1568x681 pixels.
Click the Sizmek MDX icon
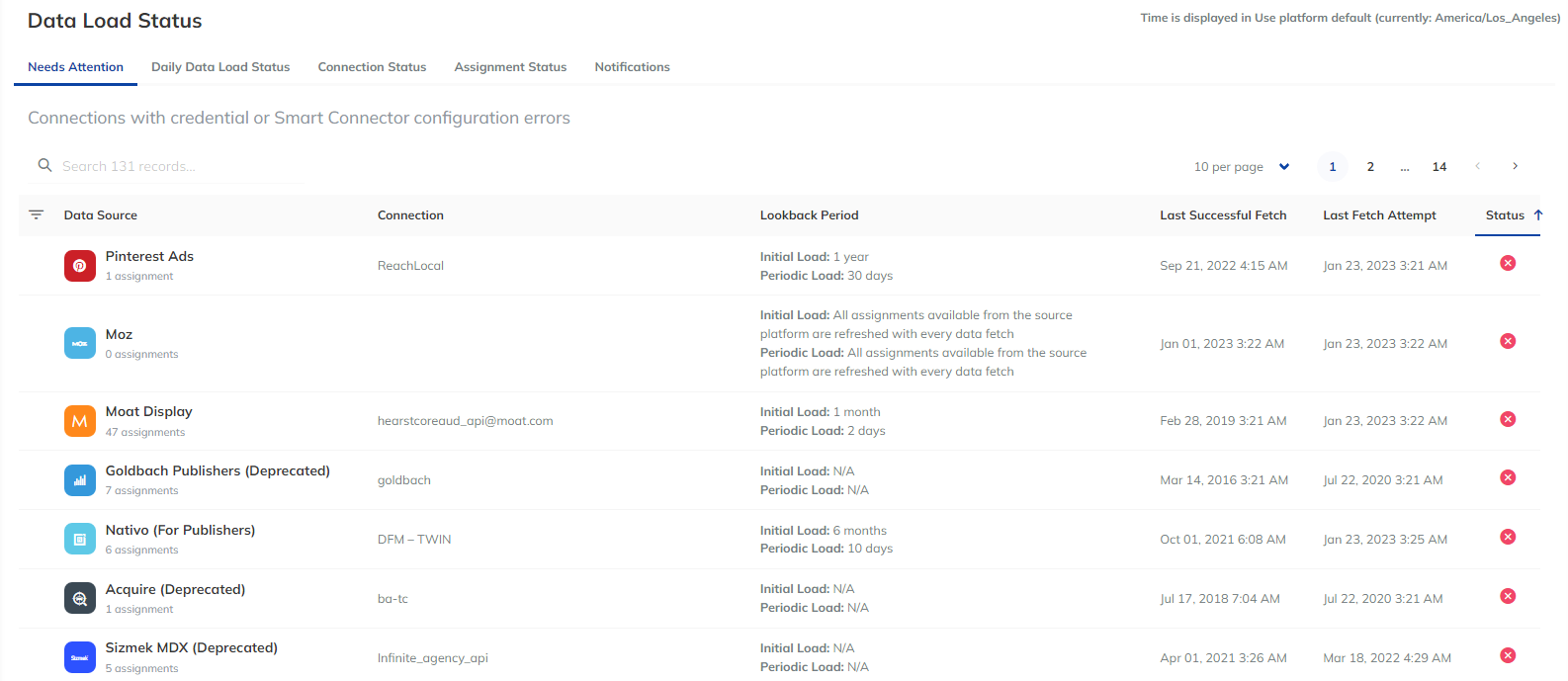[80, 657]
